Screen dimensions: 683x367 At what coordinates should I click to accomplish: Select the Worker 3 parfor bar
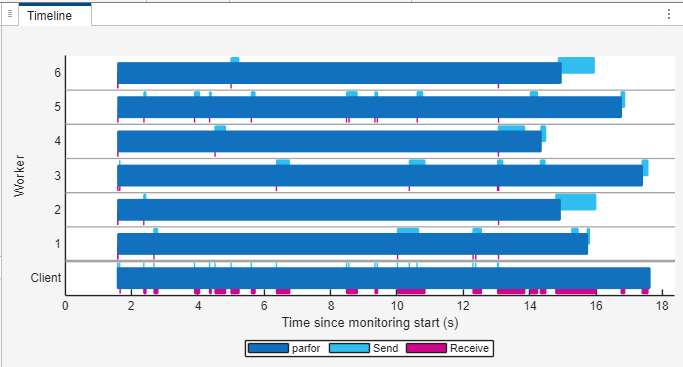[x=380, y=175]
